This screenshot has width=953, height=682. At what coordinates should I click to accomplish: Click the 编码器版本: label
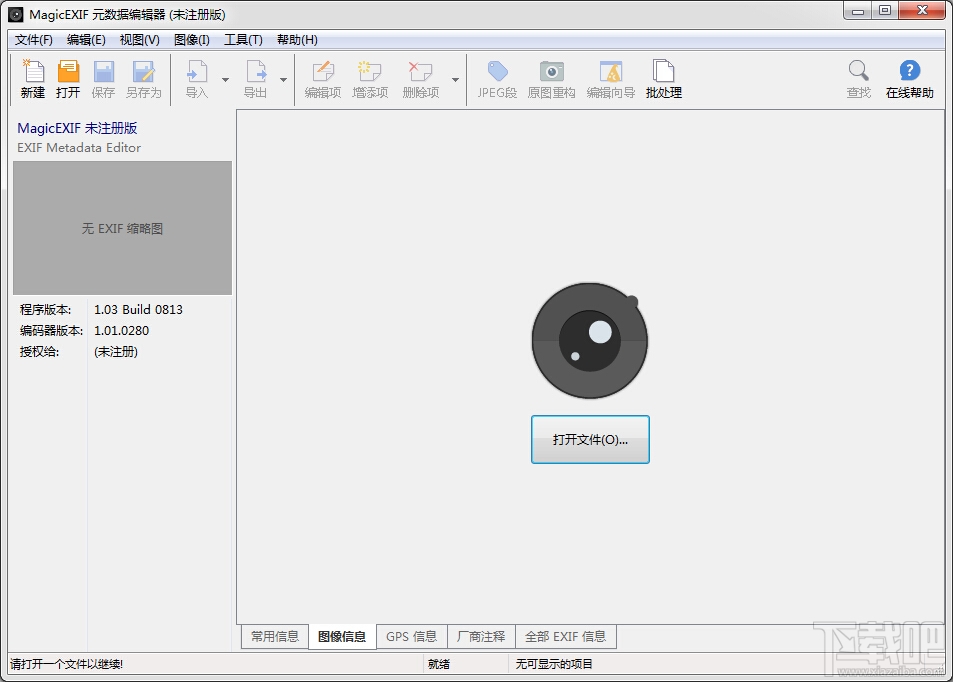[x=51, y=331]
